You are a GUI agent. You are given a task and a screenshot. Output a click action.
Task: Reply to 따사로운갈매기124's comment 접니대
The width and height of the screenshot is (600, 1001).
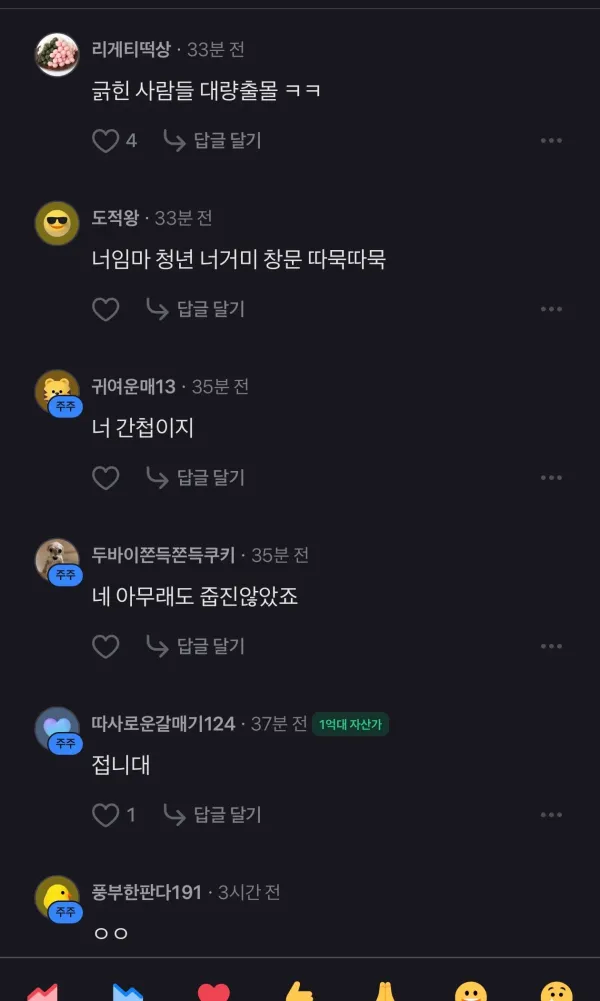tap(213, 815)
